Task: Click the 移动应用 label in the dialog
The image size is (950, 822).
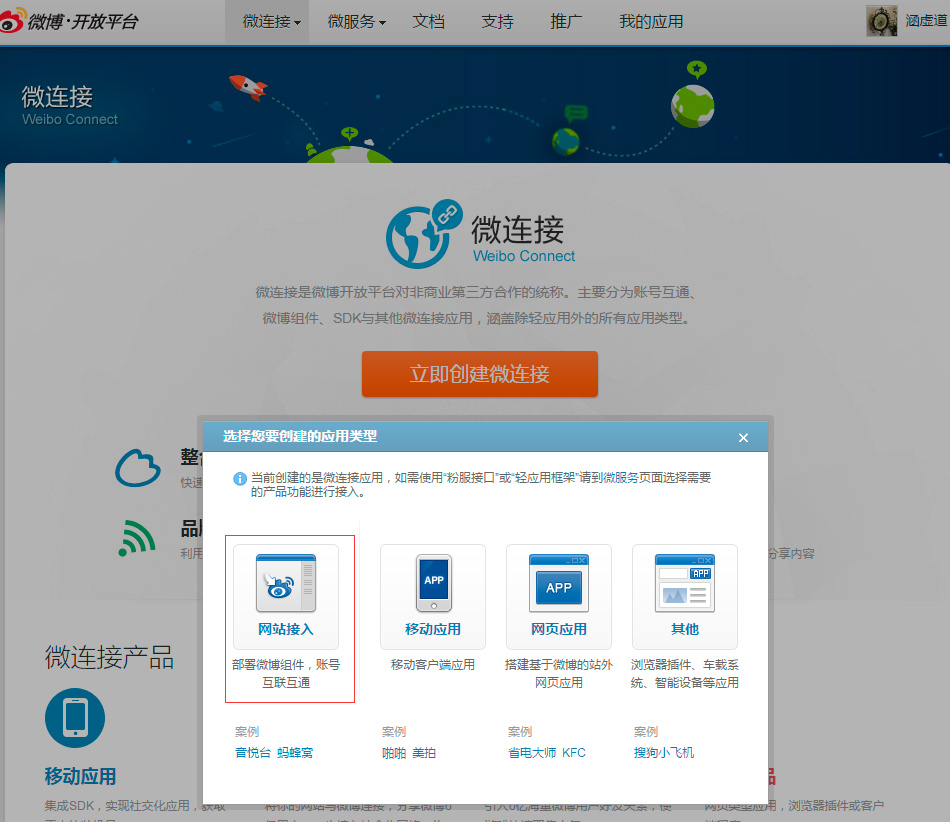Action: [x=433, y=629]
